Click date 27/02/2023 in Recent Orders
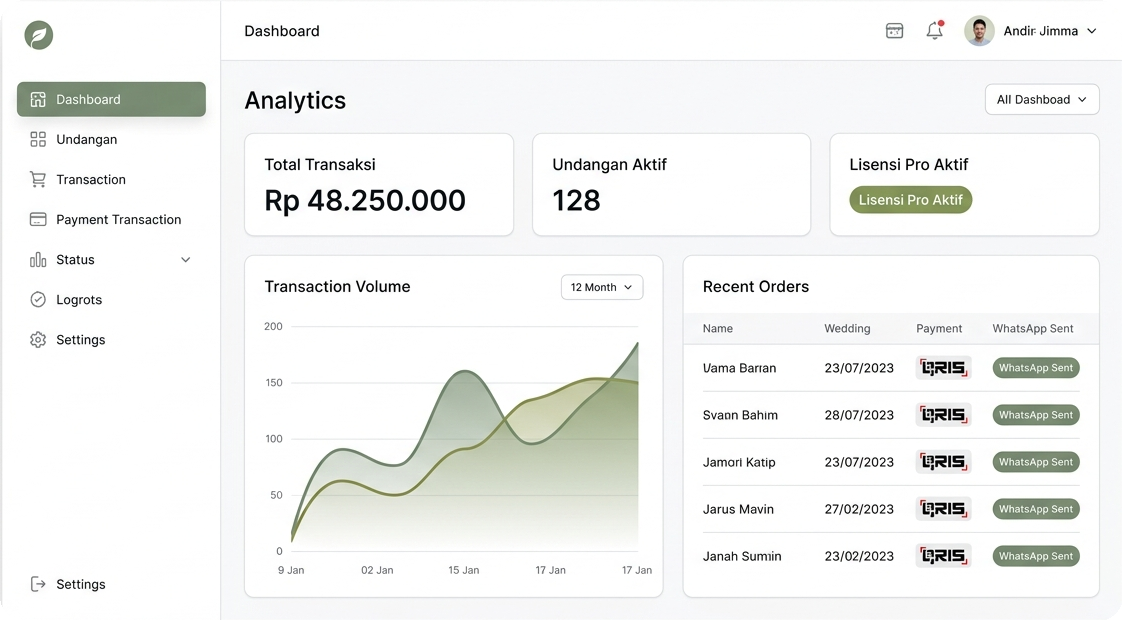The height and width of the screenshot is (620, 1122). 859,509
